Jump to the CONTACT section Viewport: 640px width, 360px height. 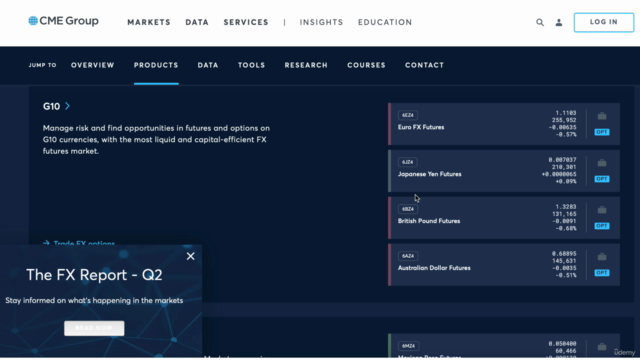(424, 65)
